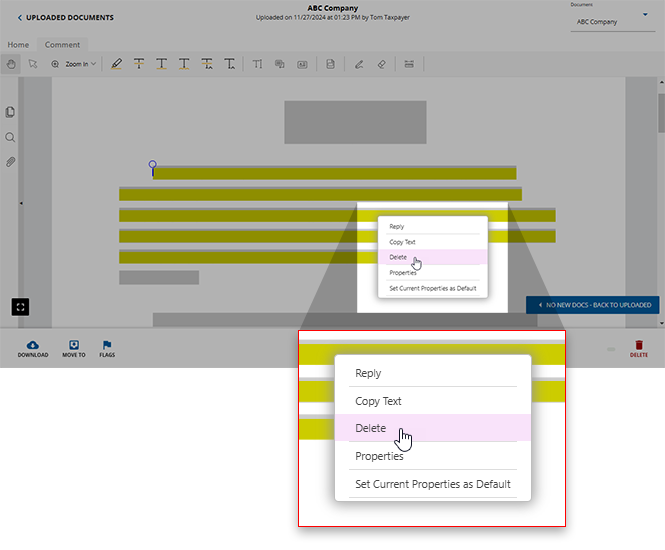Click the vertical scrollbar on the right
The width and height of the screenshot is (665, 550).
click(x=660, y=110)
